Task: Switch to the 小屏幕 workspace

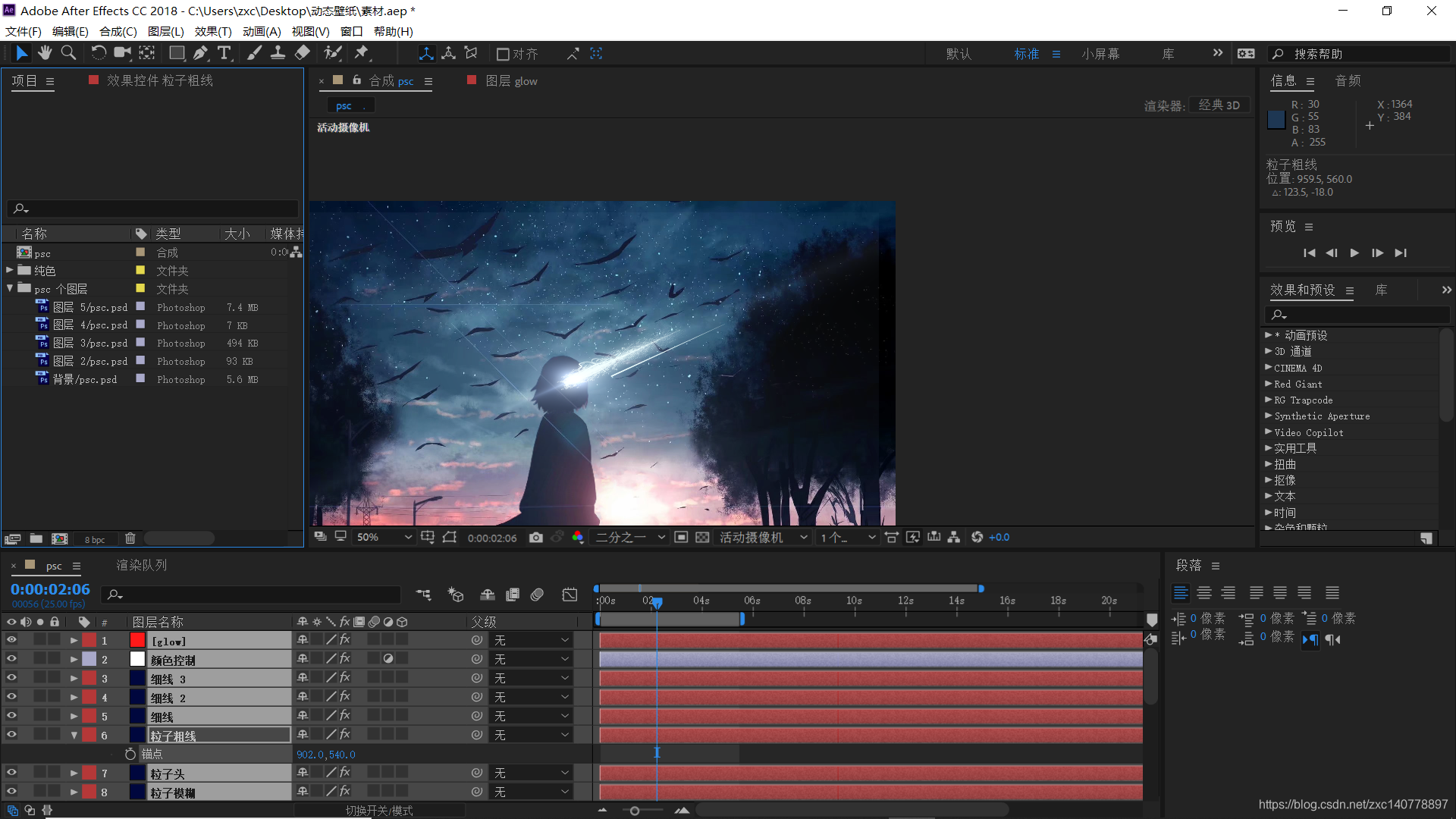Action: [1100, 54]
